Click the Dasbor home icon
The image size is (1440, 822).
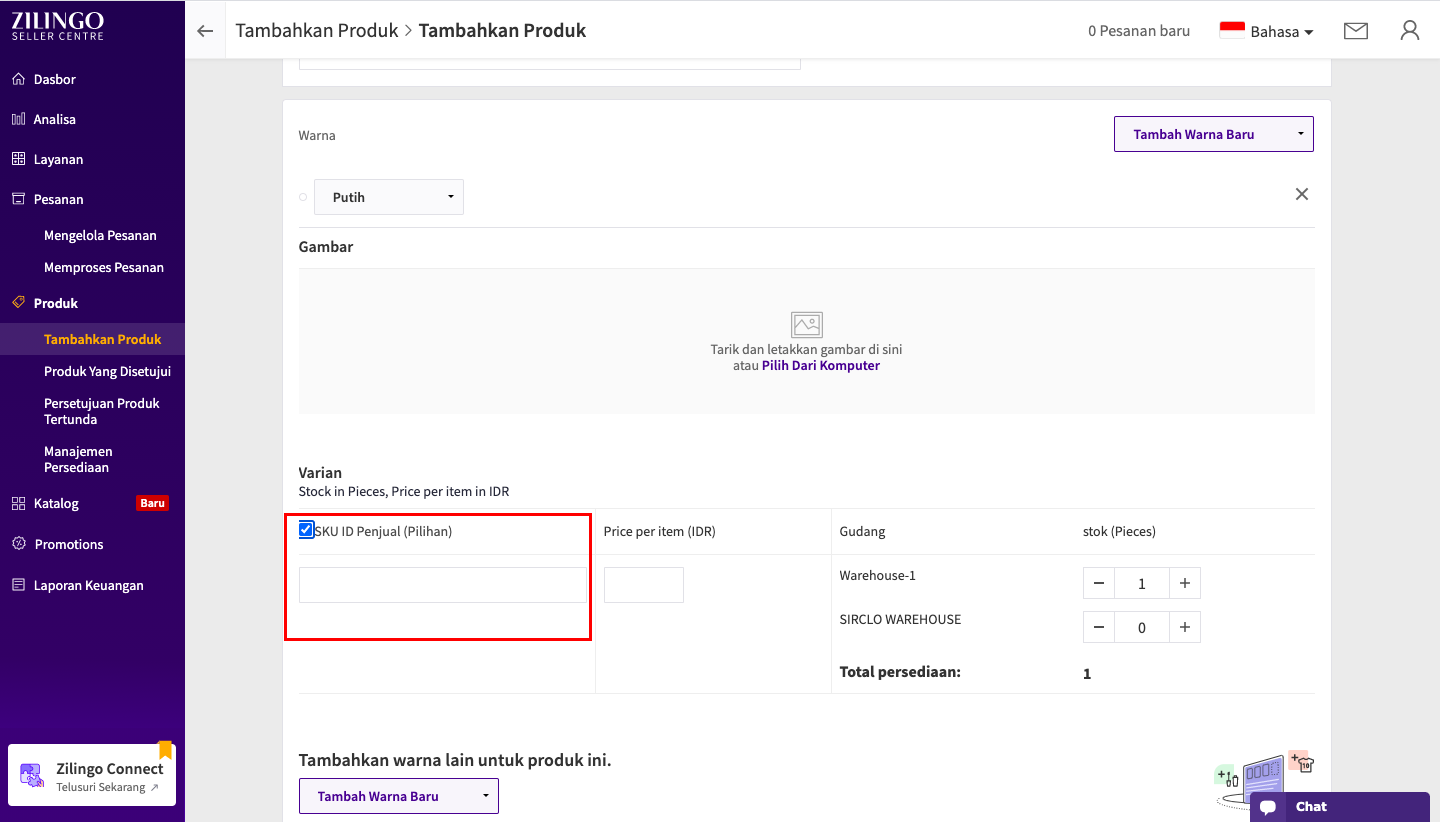point(18,79)
